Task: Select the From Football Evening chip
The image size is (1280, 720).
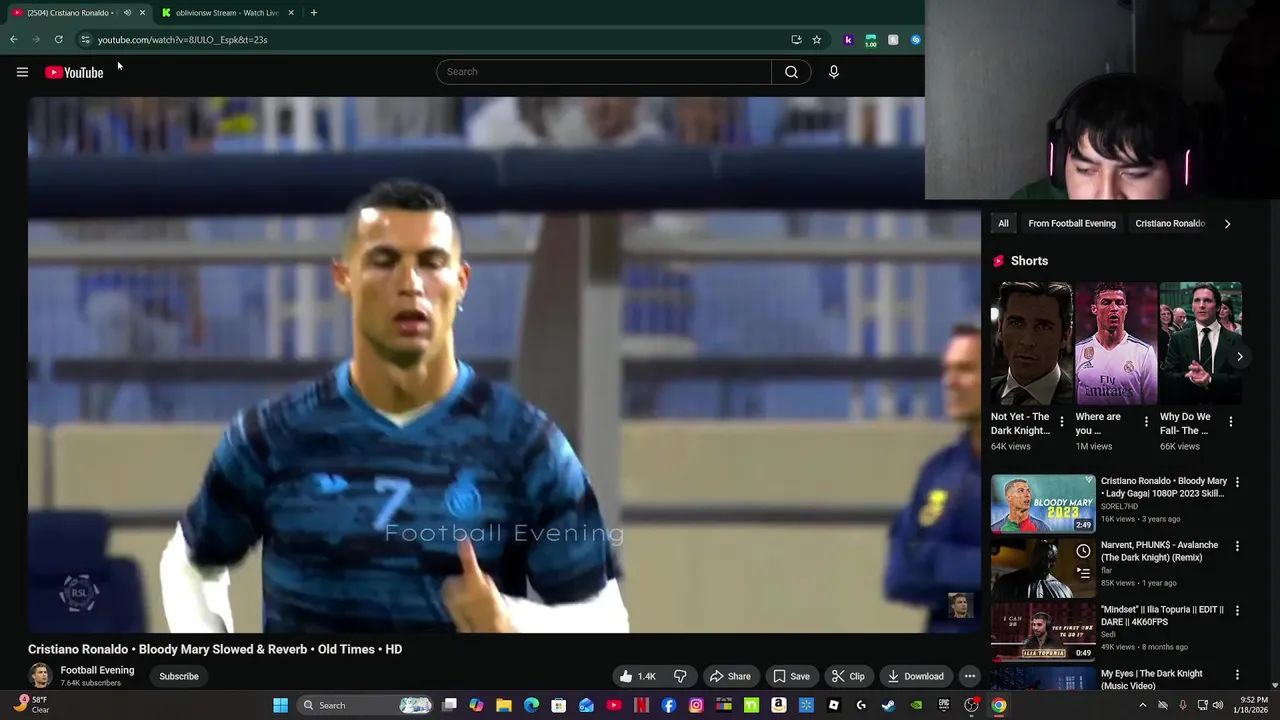Action: point(1072,223)
